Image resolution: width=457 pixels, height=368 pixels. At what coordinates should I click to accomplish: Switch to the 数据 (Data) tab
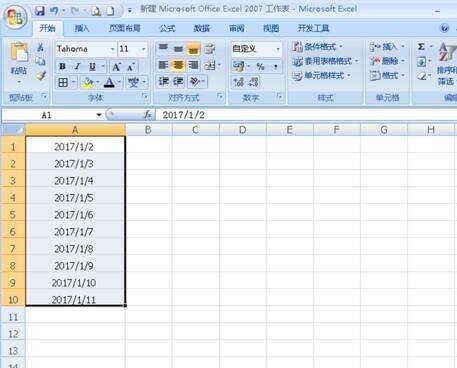pyautogui.click(x=202, y=29)
